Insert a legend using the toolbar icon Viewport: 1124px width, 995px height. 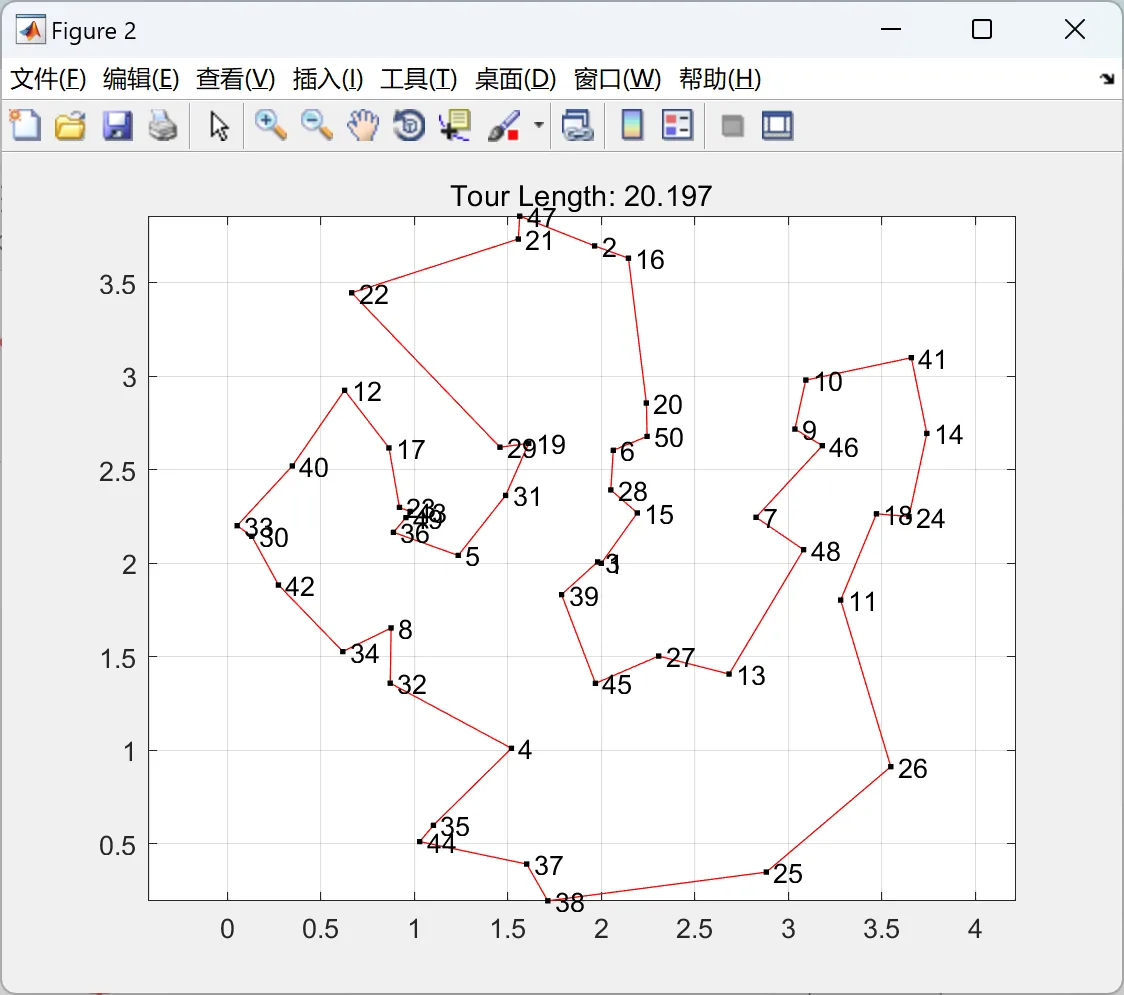(x=677, y=125)
